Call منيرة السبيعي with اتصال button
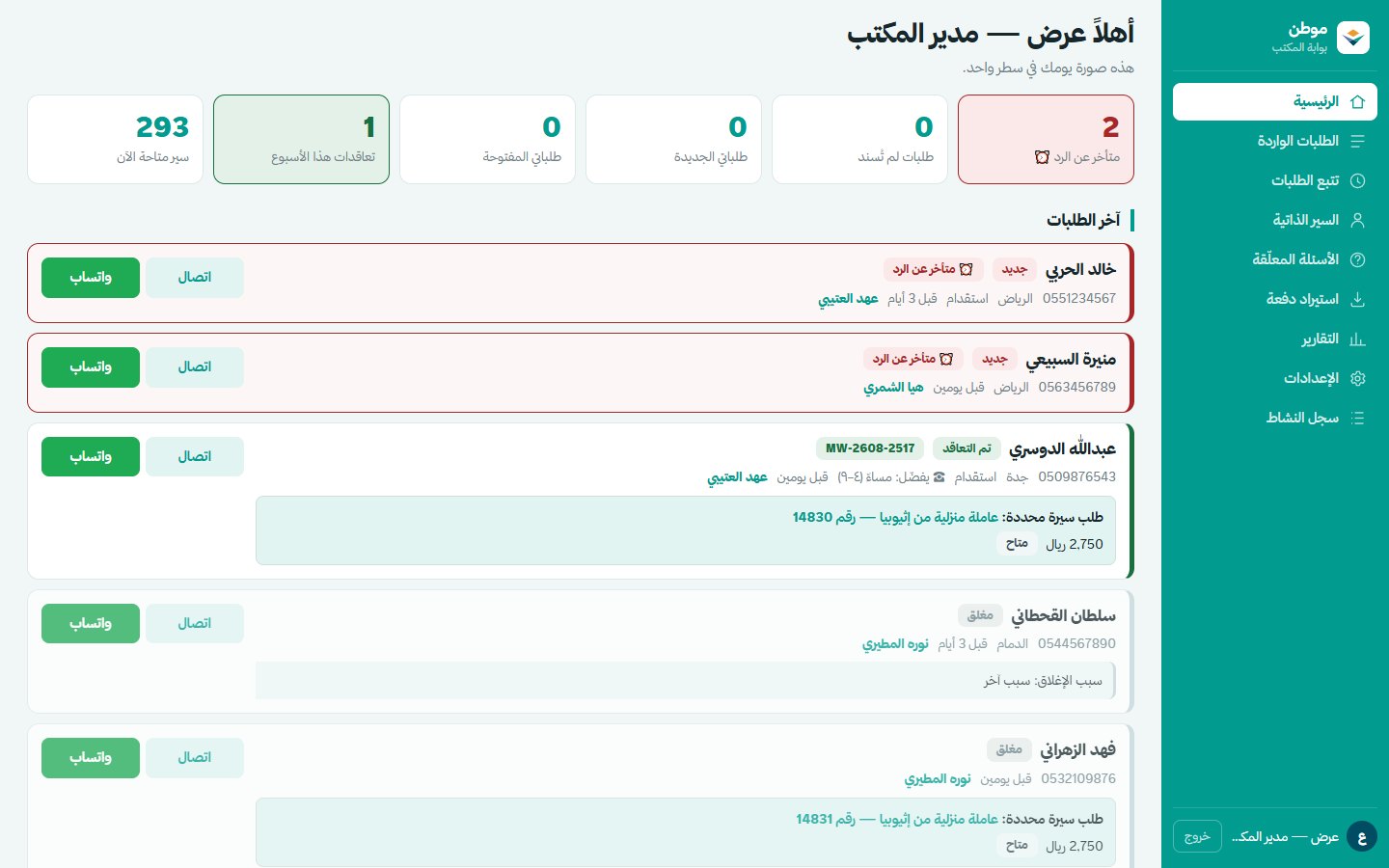This screenshot has width=1389, height=868. pos(195,367)
